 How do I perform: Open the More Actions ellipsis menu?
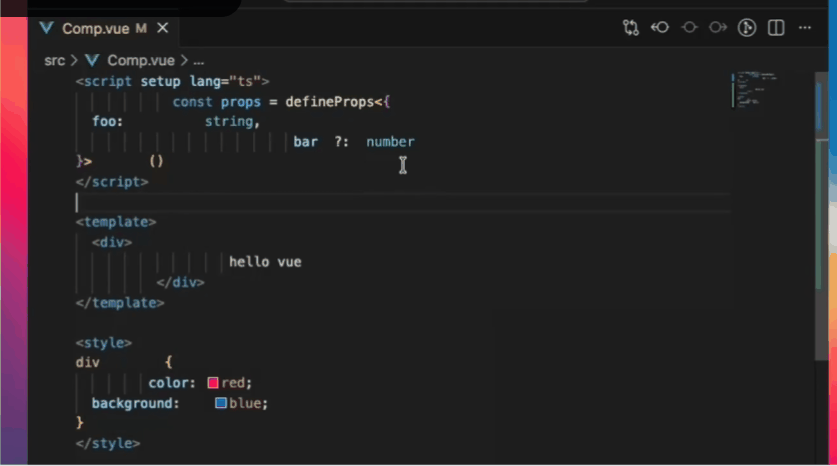[x=806, y=28]
